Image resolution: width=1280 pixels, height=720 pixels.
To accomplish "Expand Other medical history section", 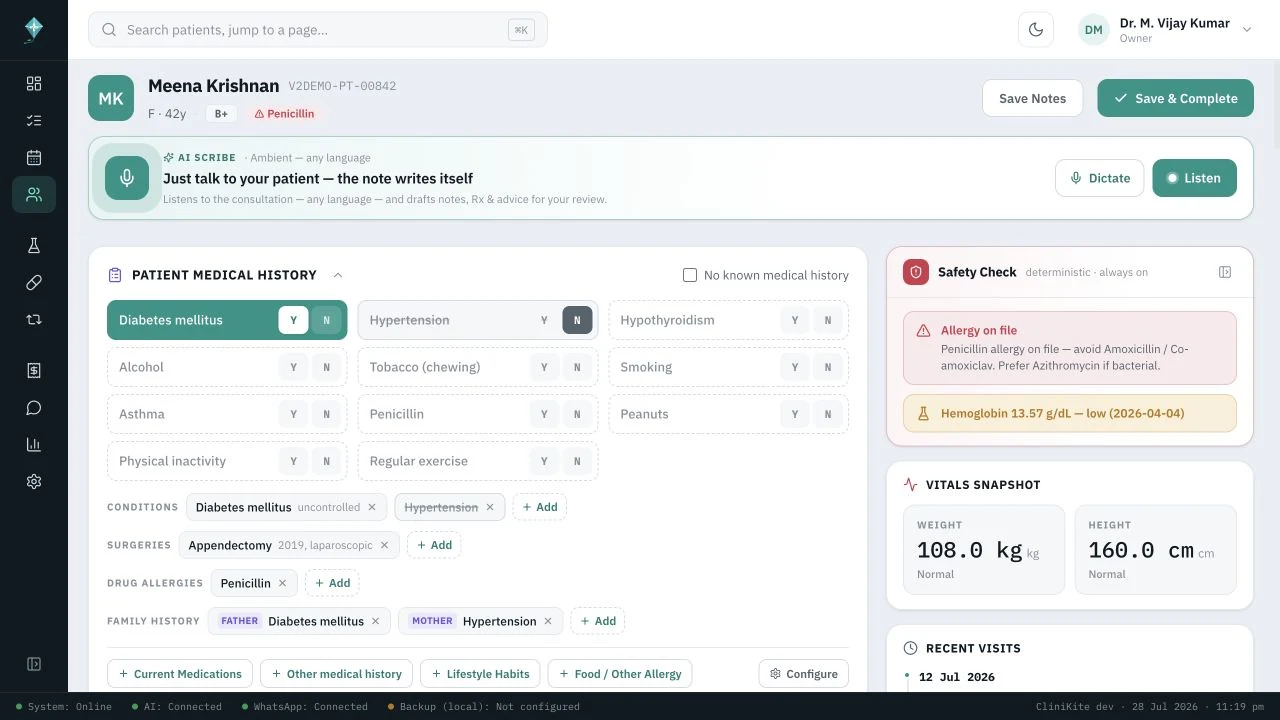I will [x=337, y=674].
